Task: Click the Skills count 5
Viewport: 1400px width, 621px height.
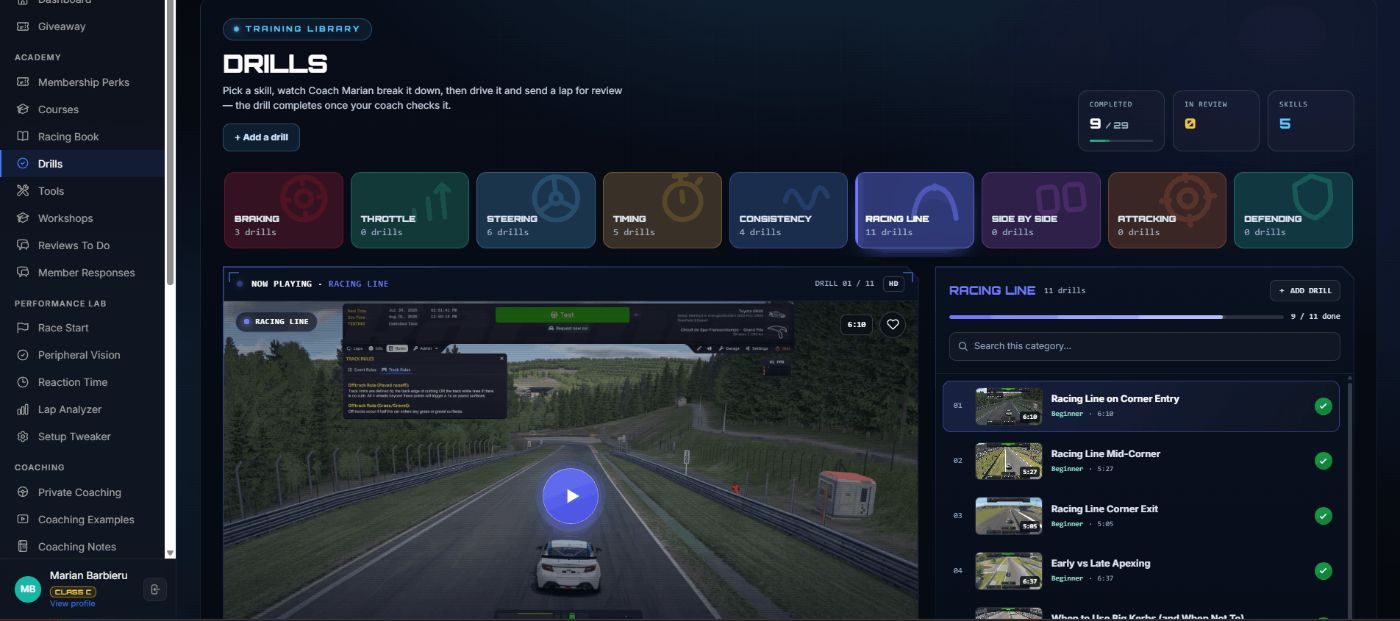Action: (1285, 124)
